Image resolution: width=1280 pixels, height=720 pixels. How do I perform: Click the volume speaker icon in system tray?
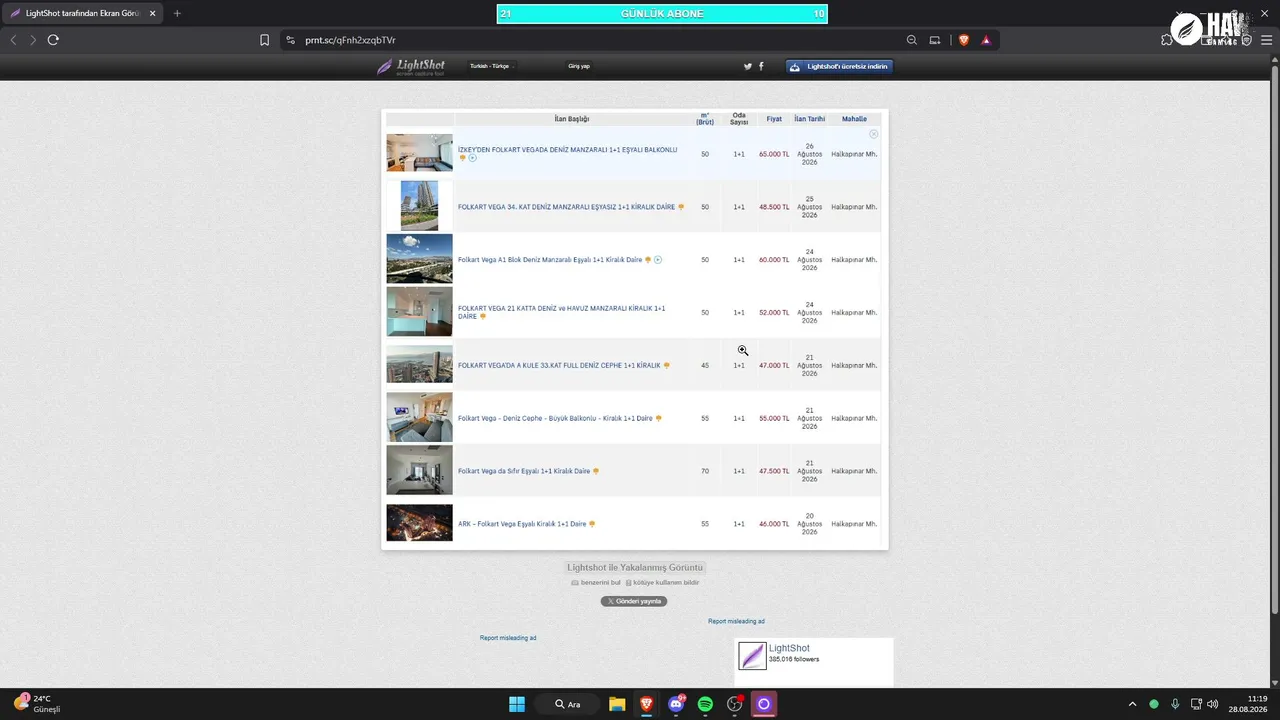click(1213, 704)
